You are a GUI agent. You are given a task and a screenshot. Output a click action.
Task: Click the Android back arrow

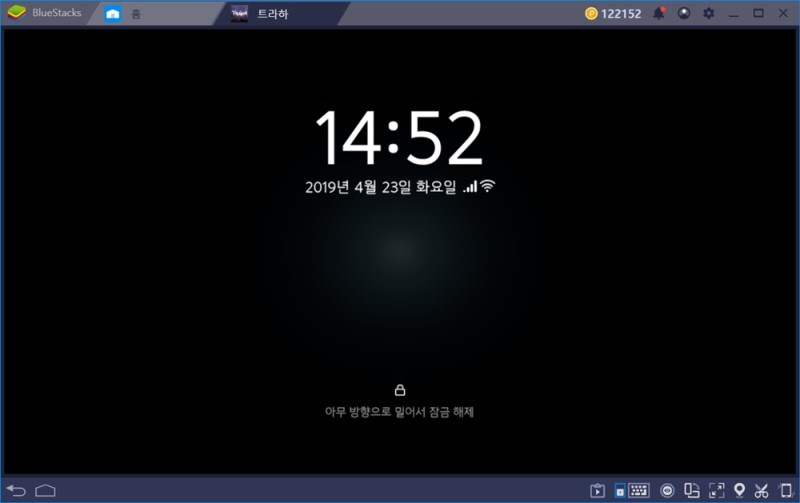[x=16, y=490]
